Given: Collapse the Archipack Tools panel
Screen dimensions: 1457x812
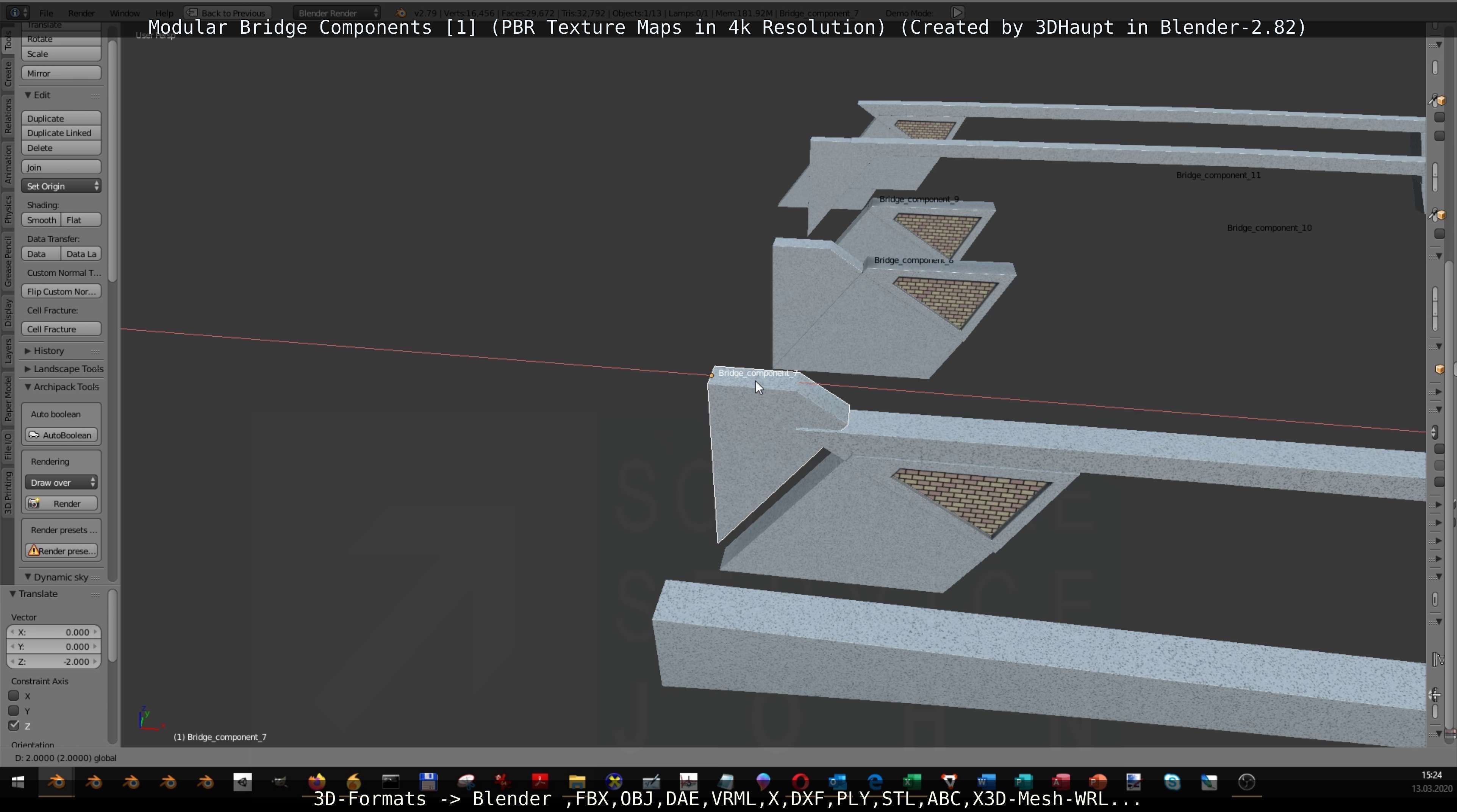Looking at the screenshot, I should [28, 387].
